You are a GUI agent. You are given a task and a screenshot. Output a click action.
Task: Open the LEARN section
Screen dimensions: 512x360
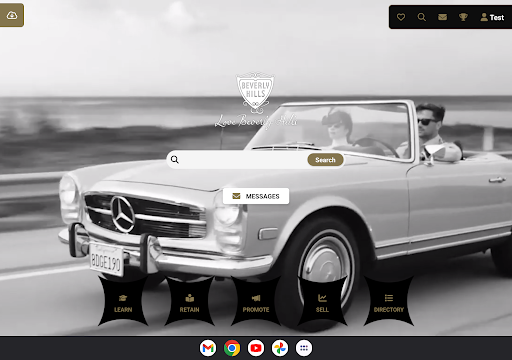pos(123,301)
